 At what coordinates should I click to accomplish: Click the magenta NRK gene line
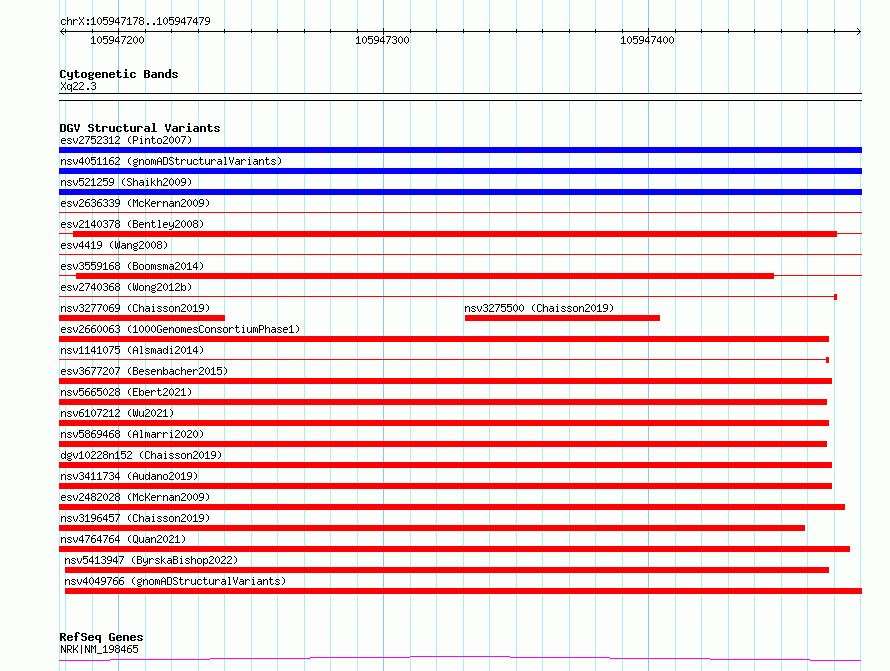click(460, 659)
